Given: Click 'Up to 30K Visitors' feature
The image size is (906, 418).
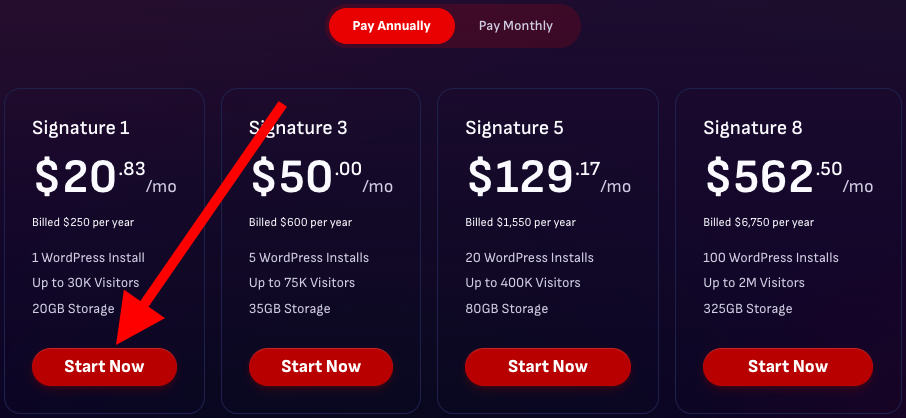Looking at the screenshot, I should point(85,283).
